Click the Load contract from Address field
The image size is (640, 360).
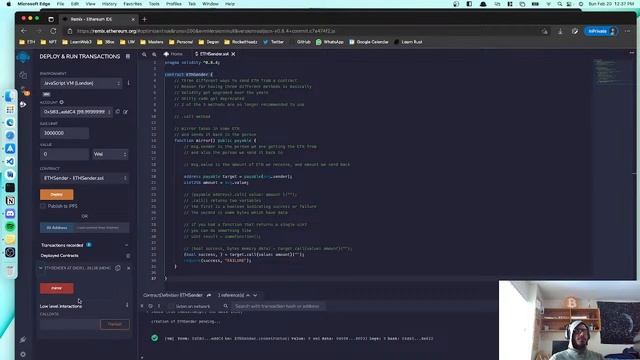point(102,228)
